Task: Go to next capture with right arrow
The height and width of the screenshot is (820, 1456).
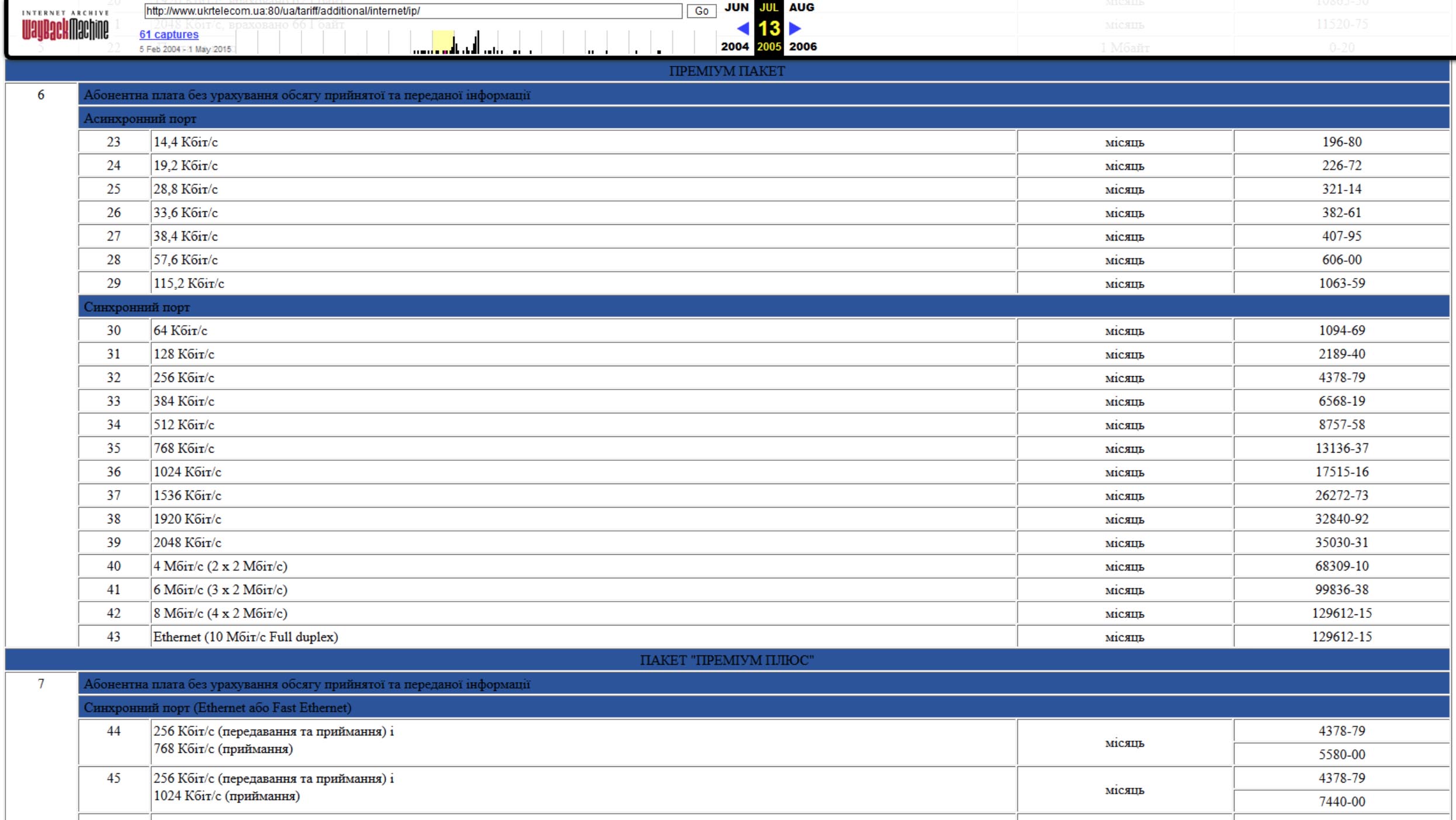Action: (x=795, y=28)
